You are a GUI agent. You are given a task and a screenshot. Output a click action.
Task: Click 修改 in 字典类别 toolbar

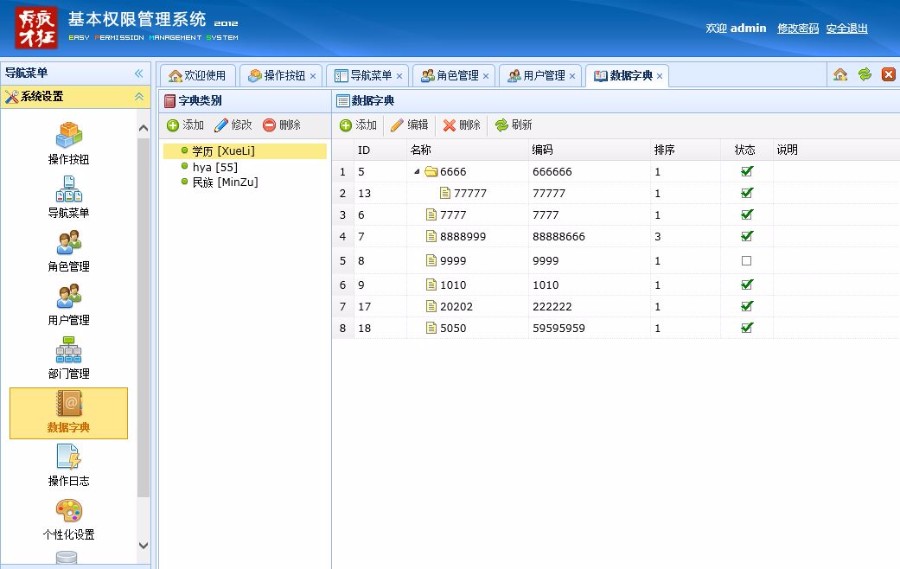(233, 125)
